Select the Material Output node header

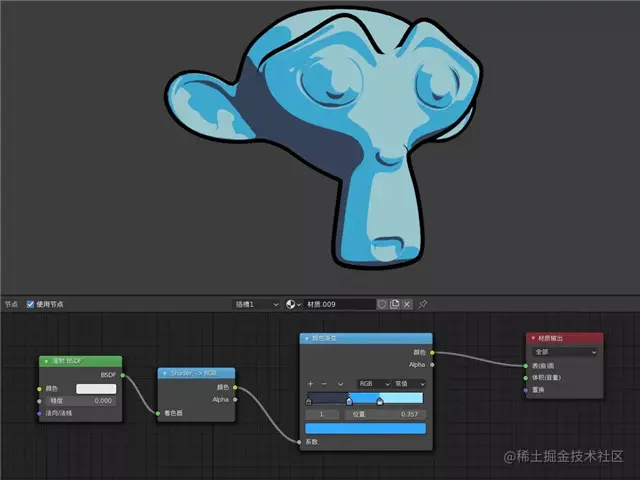click(565, 338)
